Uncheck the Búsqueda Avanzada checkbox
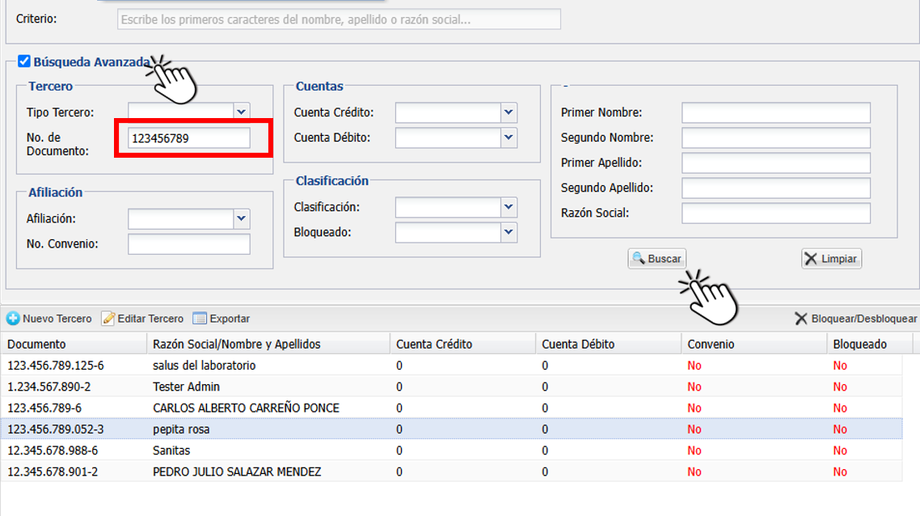The height and width of the screenshot is (516, 920). tap(24, 61)
